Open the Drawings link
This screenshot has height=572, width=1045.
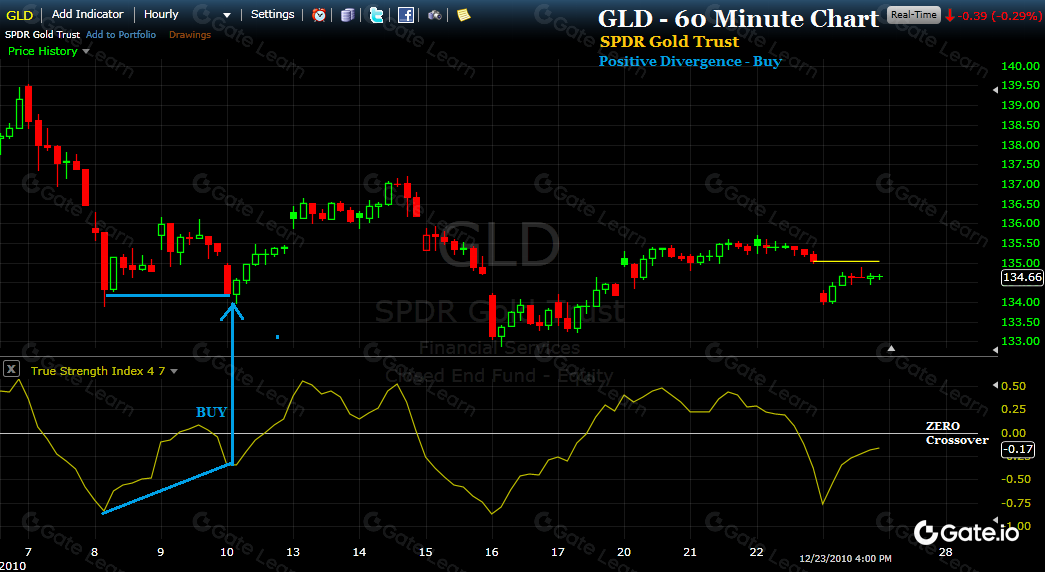190,35
